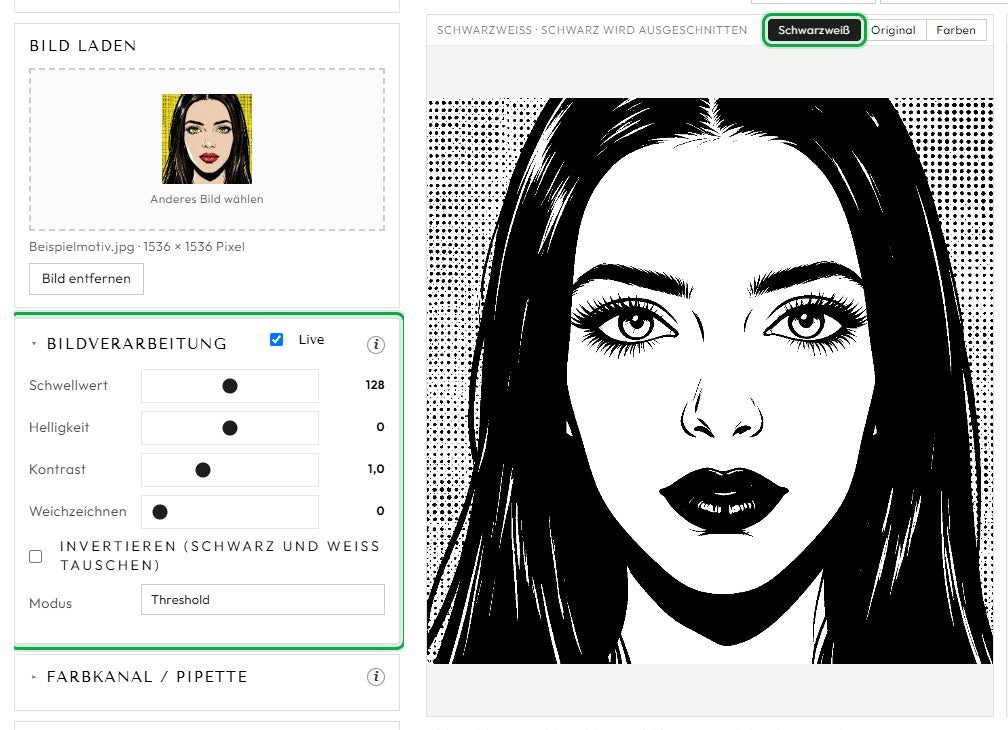Open info for Farbkanal / Pipette section
This screenshot has height=730, width=1008.
click(376, 677)
